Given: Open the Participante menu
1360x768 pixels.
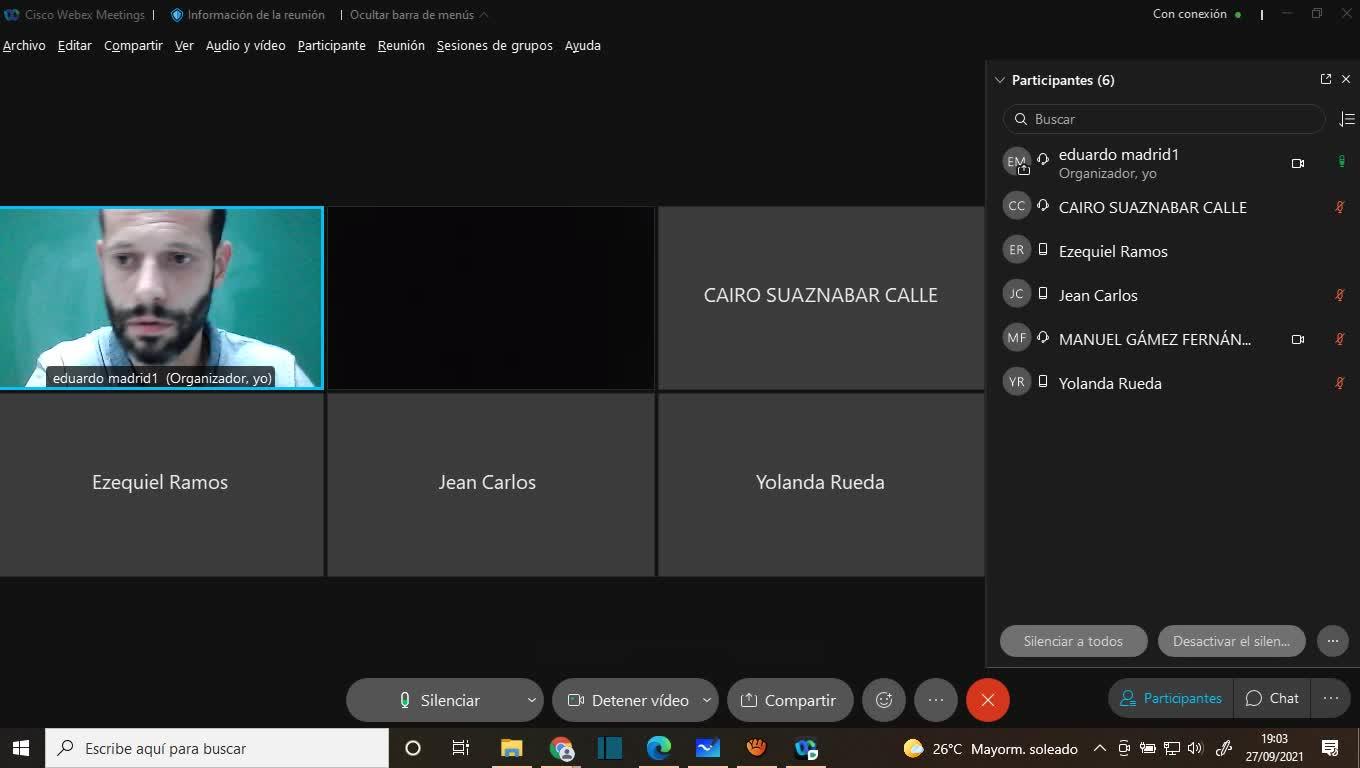Looking at the screenshot, I should pyautogui.click(x=332, y=45).
